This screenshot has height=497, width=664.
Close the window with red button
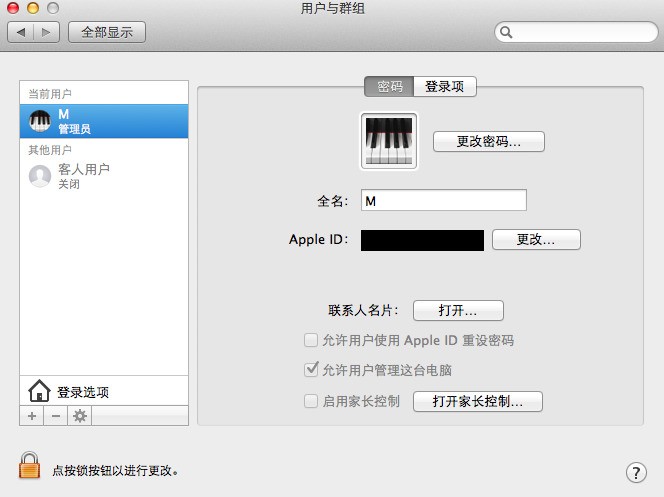coord(13,8)
